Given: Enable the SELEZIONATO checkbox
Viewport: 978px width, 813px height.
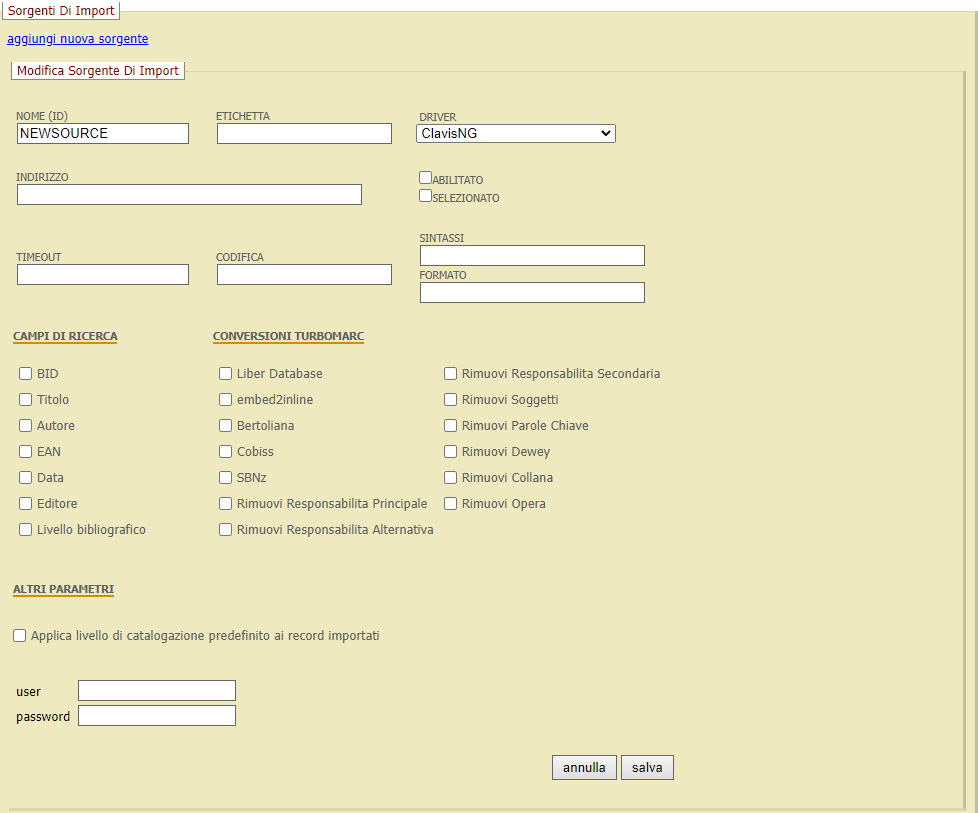Looking at the screenshot, I should pyautogui.click(x=425, y=196).
